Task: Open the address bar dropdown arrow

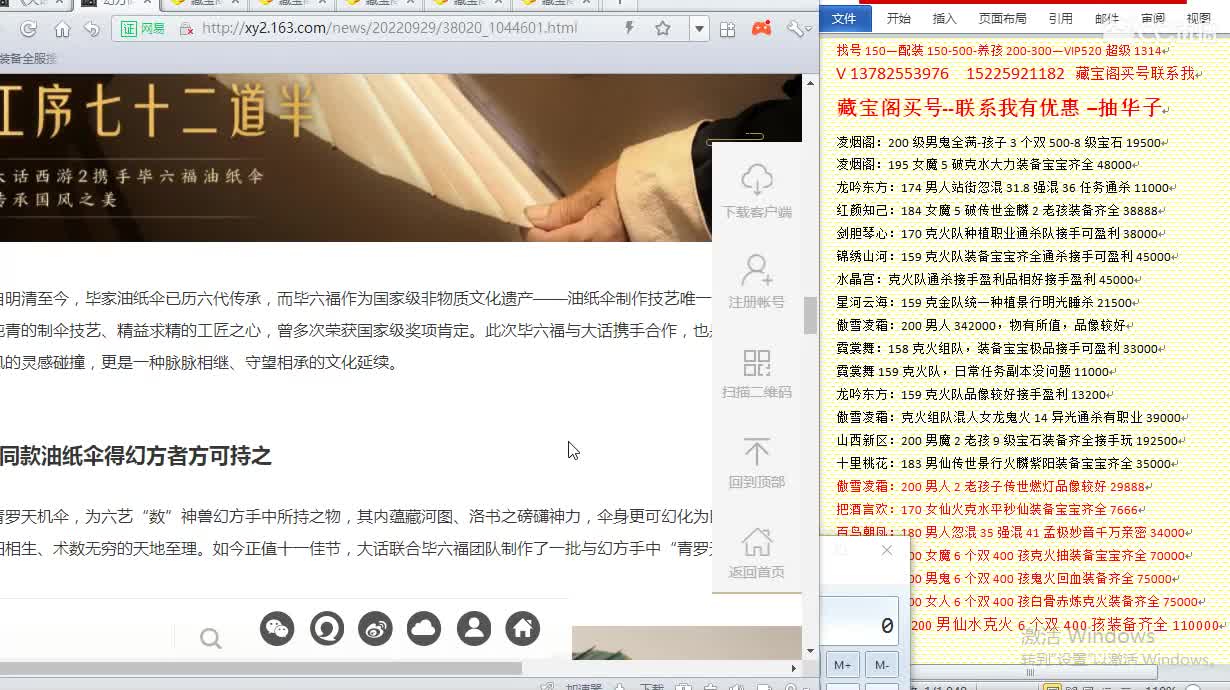Action: 699,29
